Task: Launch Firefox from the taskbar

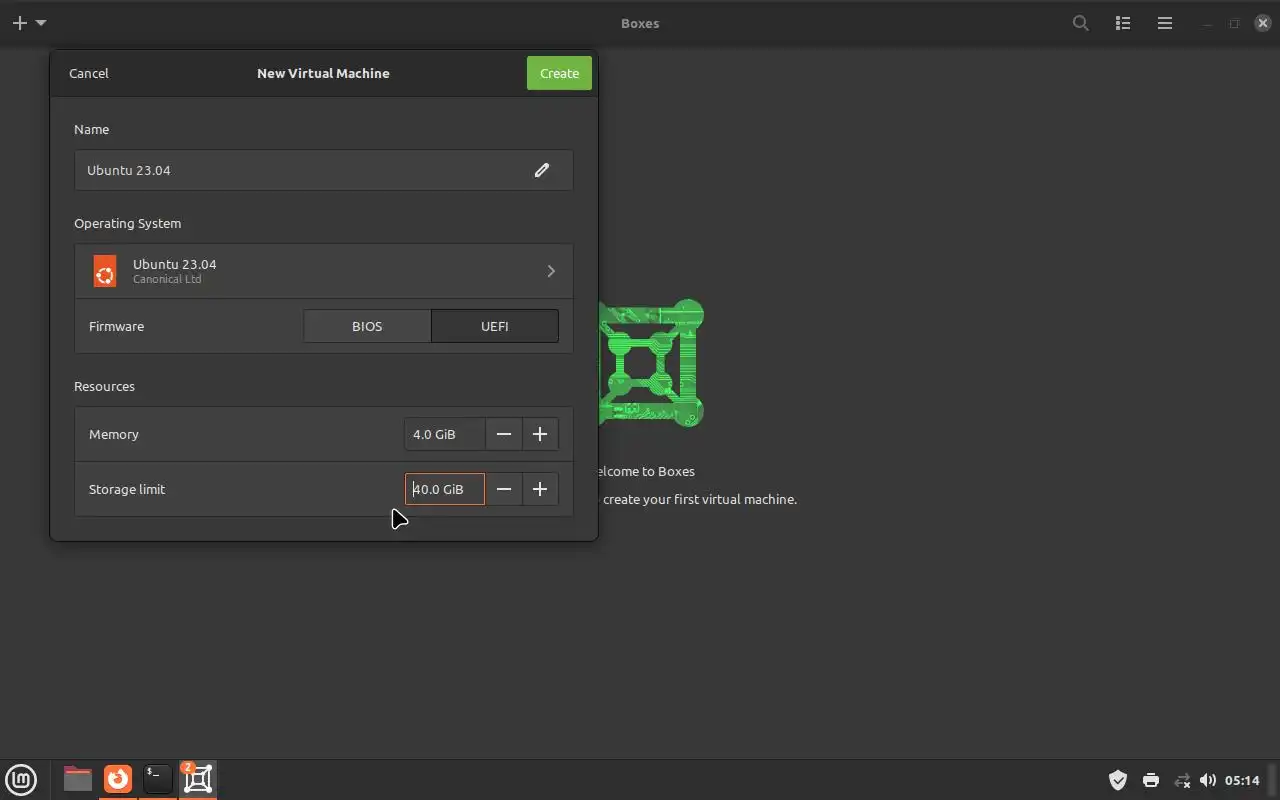Action: [118, 778]
